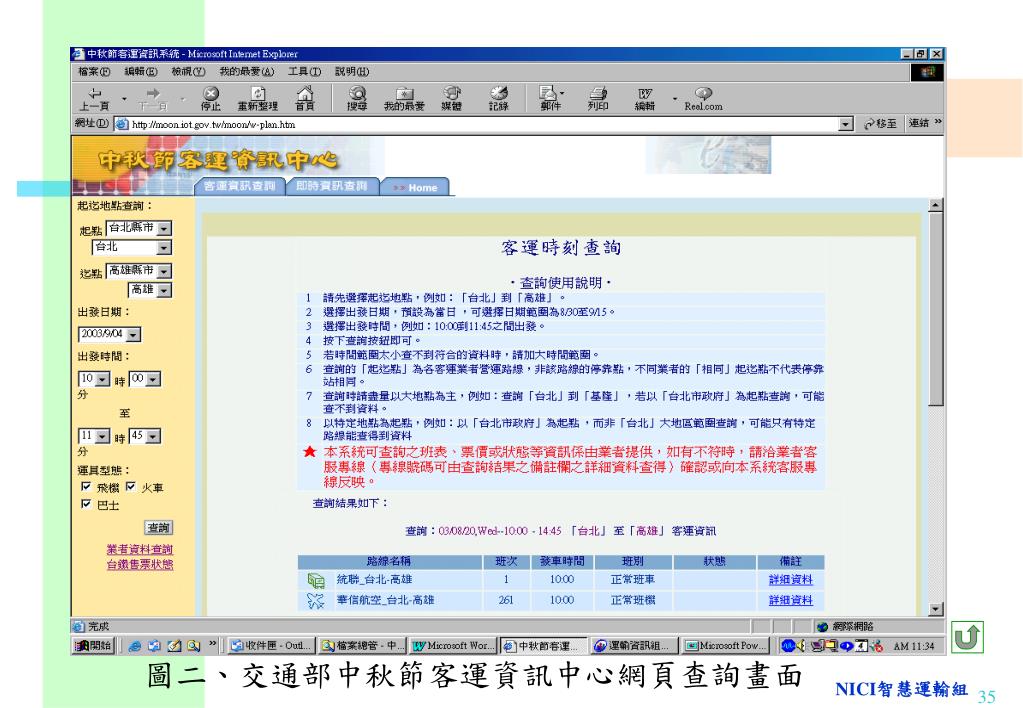The image size is (1023, 708).
Task: Open the 檔案(F) menu
Action: [94, 72]
